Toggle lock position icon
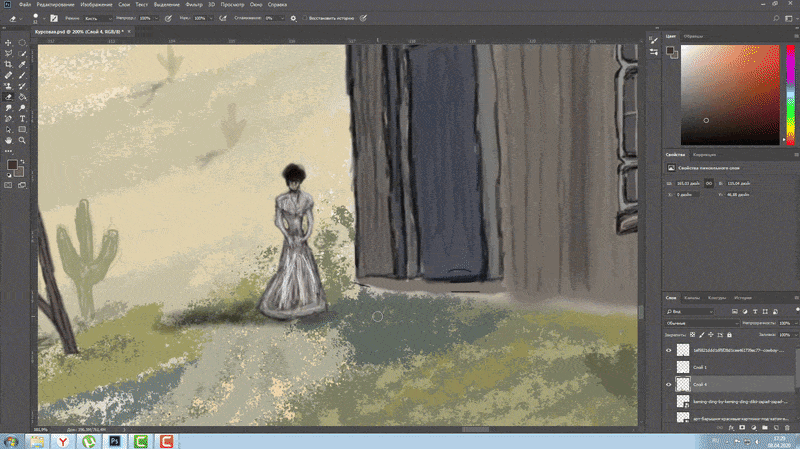 pyautogui.click(x=711, y=335)
